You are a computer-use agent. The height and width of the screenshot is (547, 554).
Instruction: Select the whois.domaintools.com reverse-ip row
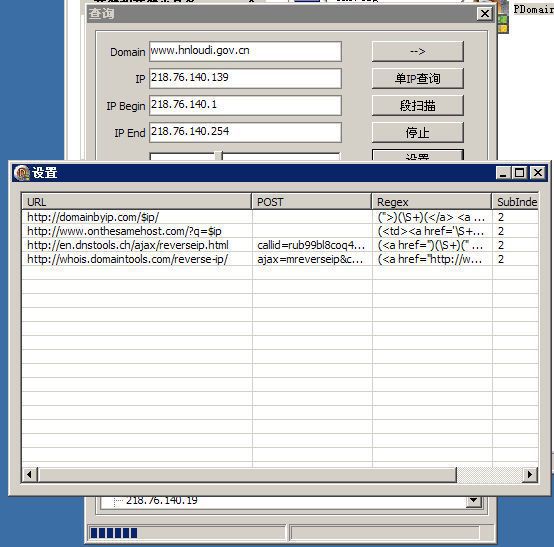point(280,259)
